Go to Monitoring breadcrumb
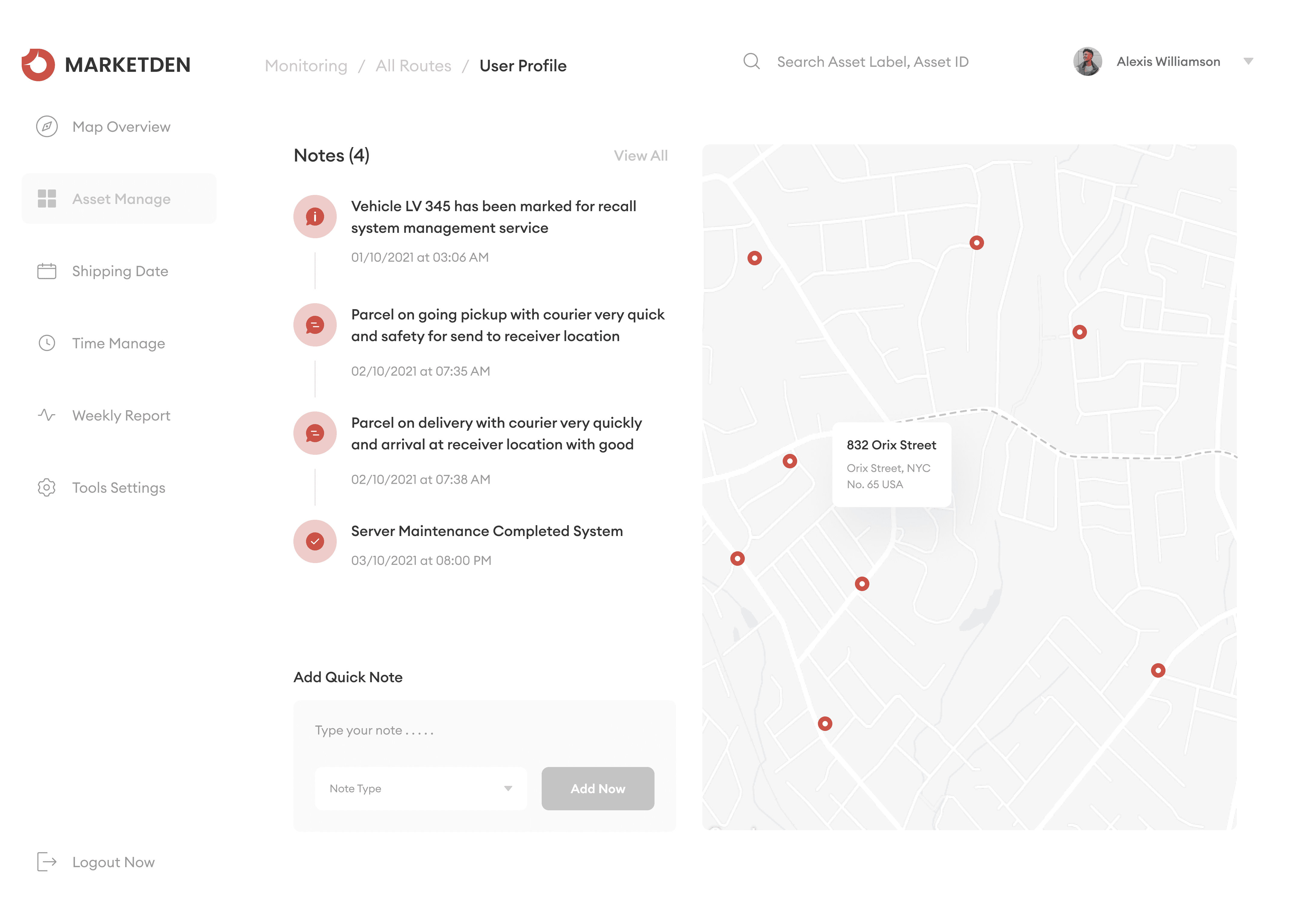 coord(306,66)
